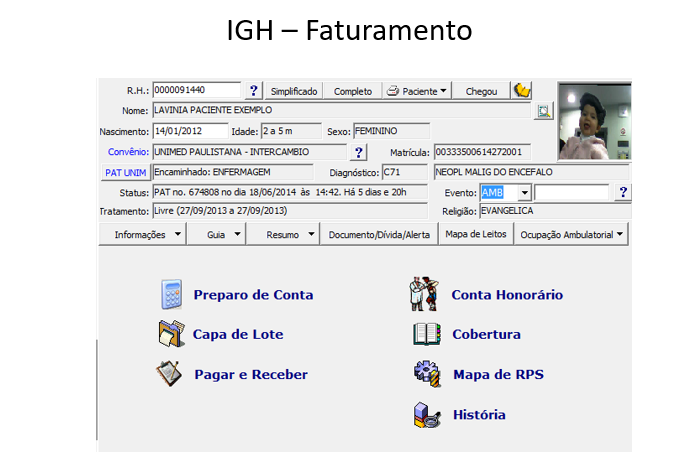The height and width of the screenshot is (466, 694).
Task: Open the Preparo de Conta calculator icon
Action: coord(172,294)
